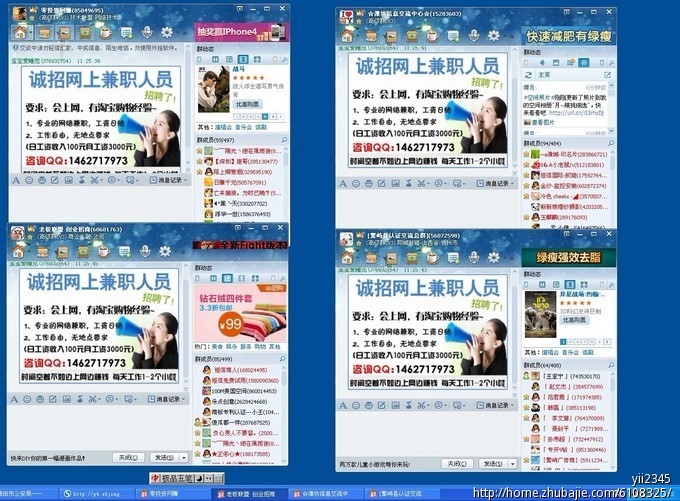Open screenshot options arrow in 老板联盟 window
The image size is (680, 501).
pyautogui.click(x=99, y=399)
